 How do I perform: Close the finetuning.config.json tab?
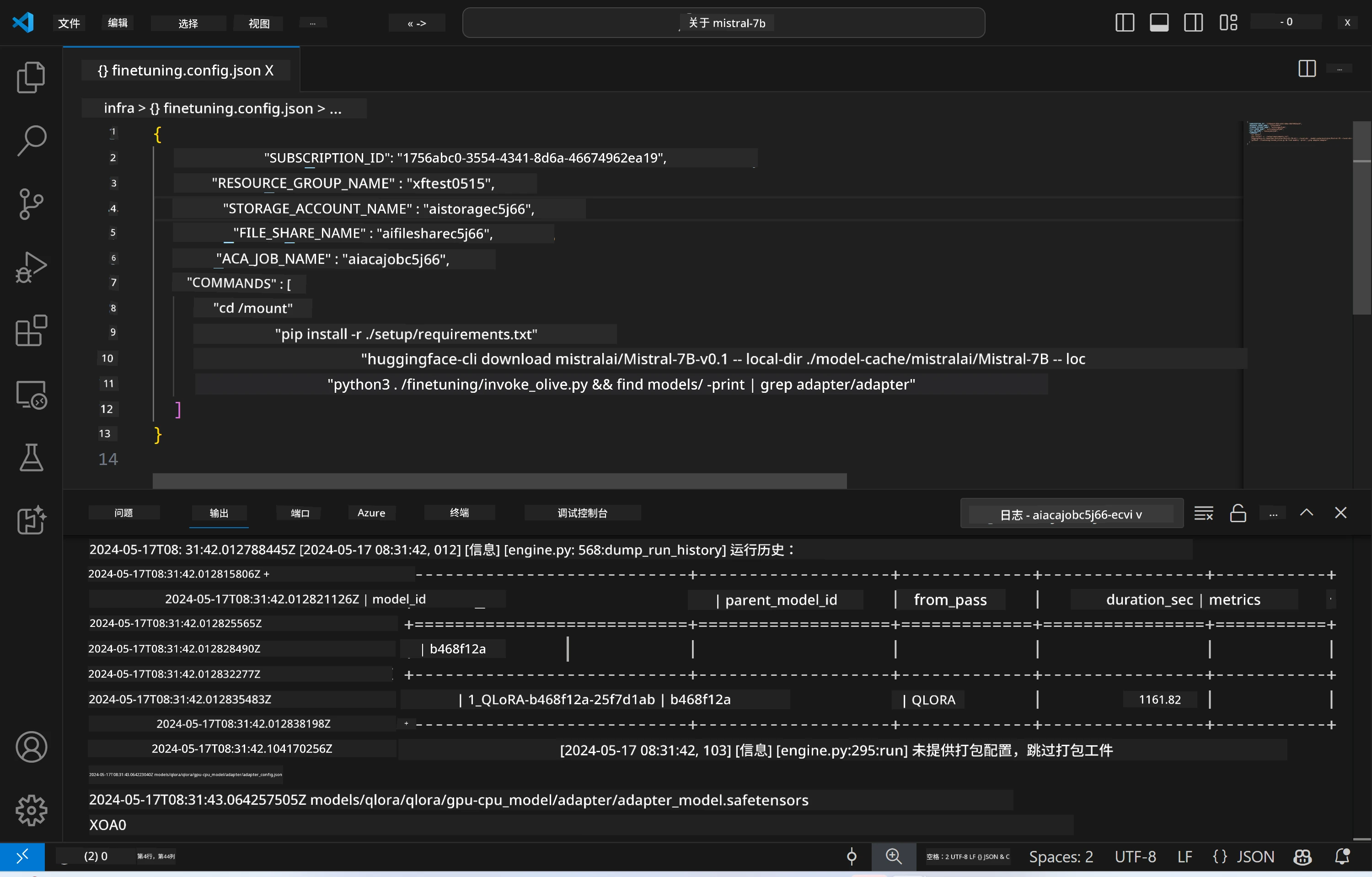[x=269, y=70]
